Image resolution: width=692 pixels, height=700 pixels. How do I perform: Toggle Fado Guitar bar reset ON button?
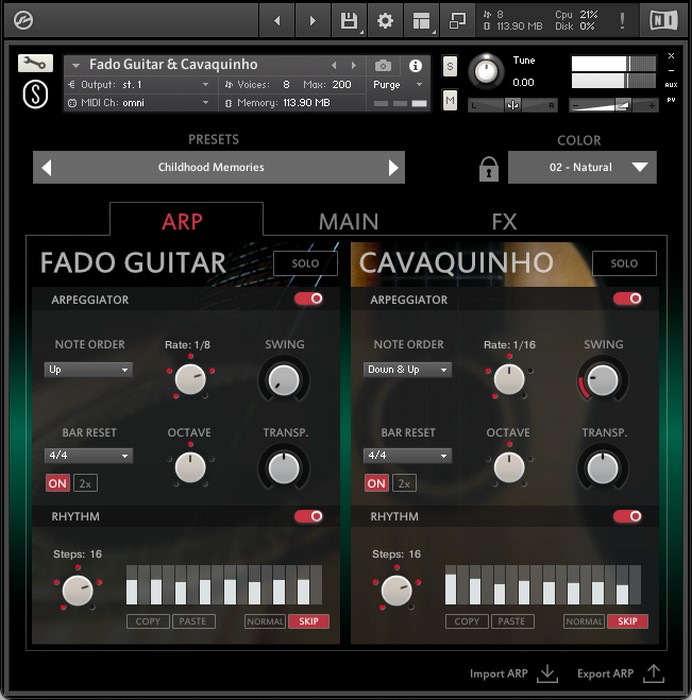[58, 483]
